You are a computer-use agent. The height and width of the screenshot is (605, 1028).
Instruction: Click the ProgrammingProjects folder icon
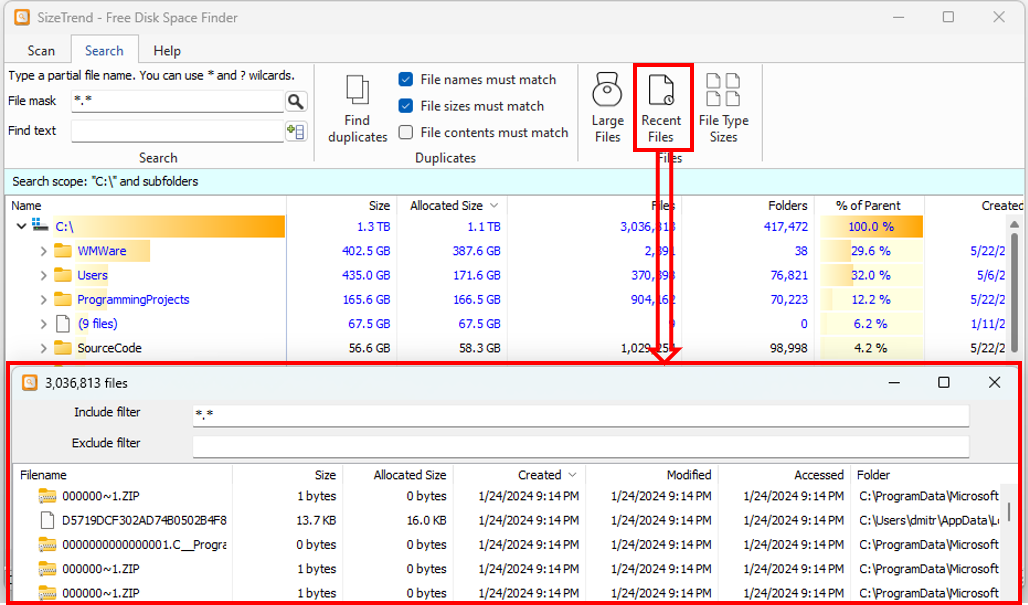[63, 299]
